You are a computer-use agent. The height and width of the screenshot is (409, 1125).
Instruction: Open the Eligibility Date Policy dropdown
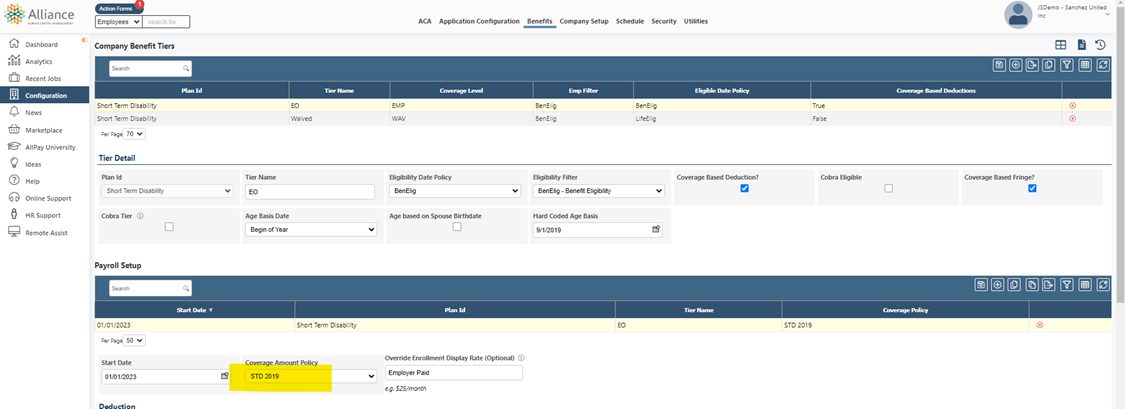[x=455, y=192]
